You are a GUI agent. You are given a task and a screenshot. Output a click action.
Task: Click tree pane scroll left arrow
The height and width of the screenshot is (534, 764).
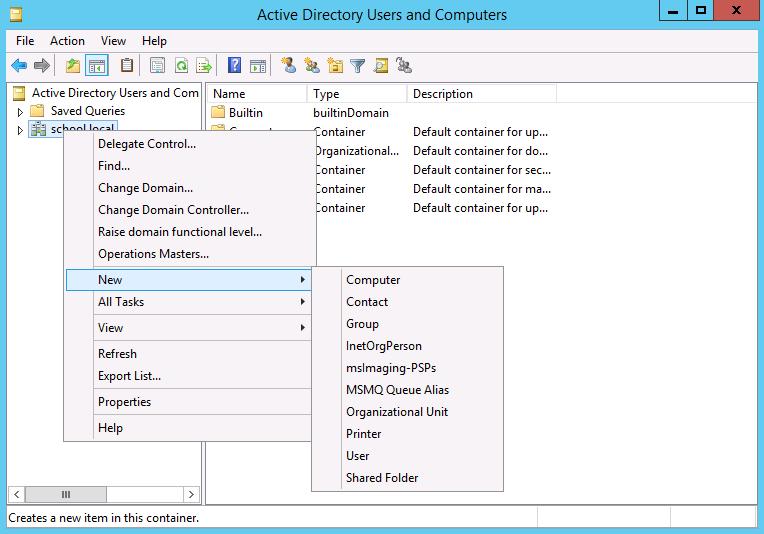(17, 495)
